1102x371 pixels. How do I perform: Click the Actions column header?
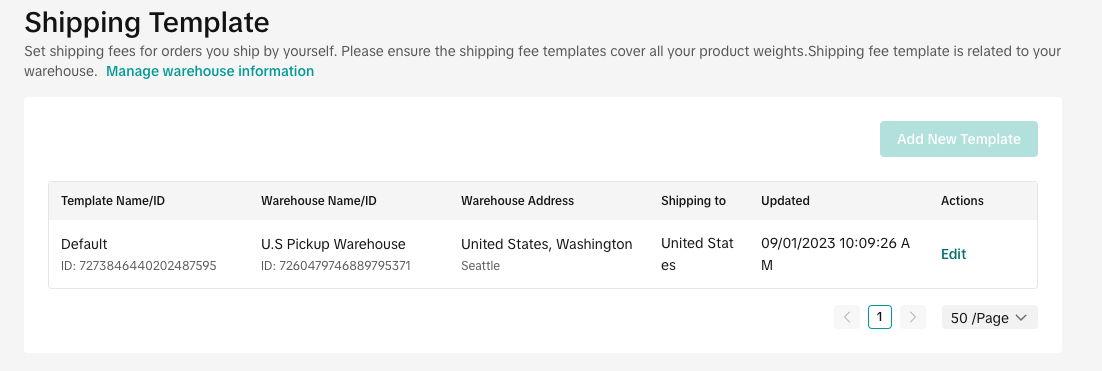pos(962,201)
